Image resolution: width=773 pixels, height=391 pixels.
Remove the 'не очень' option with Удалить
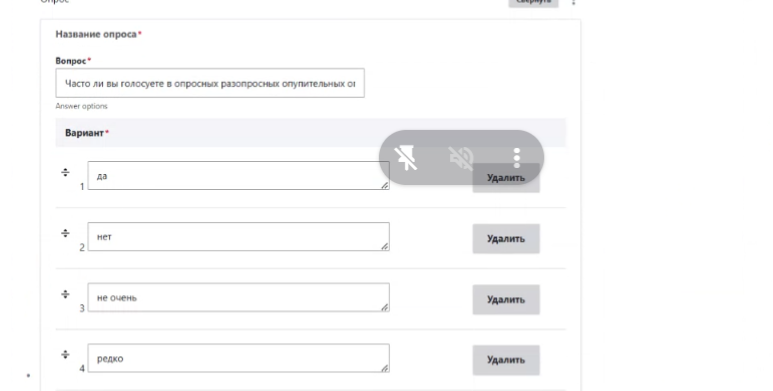tap(506, 299)
